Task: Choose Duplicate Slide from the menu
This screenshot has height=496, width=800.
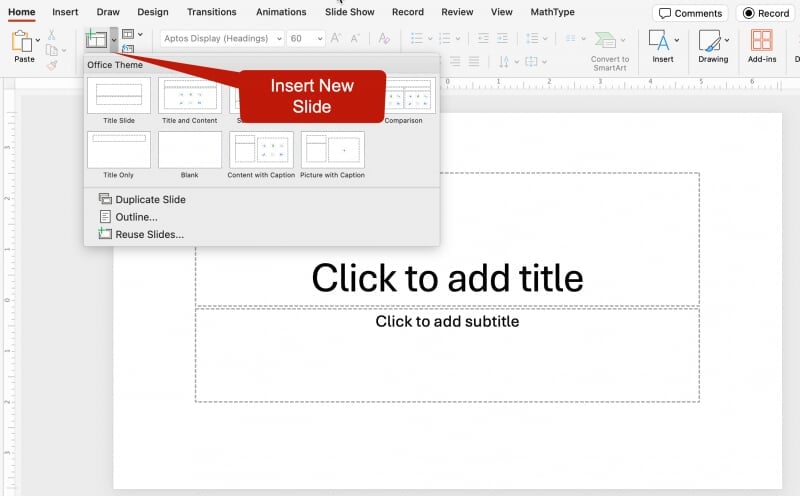Action: pyautogui.click(x=142, y=200)
